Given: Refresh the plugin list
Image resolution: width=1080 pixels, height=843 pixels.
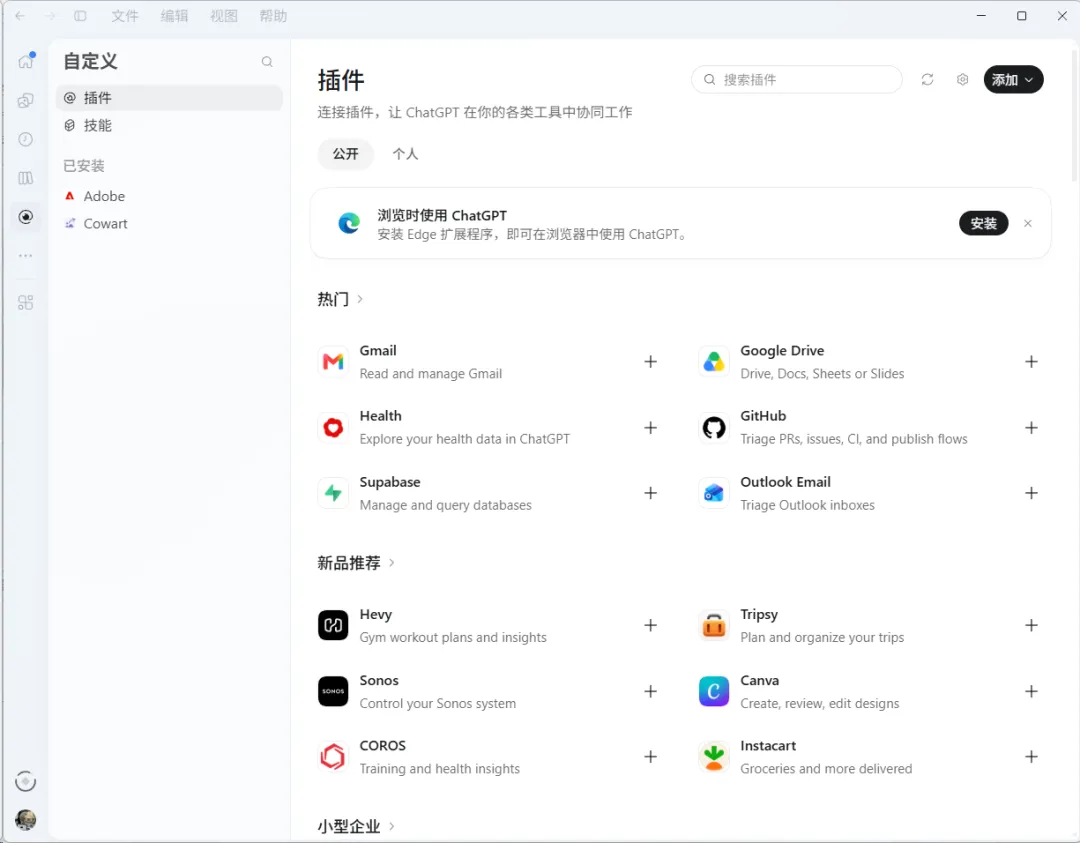Looking at the screenshot, I should [x=927, y=80].
